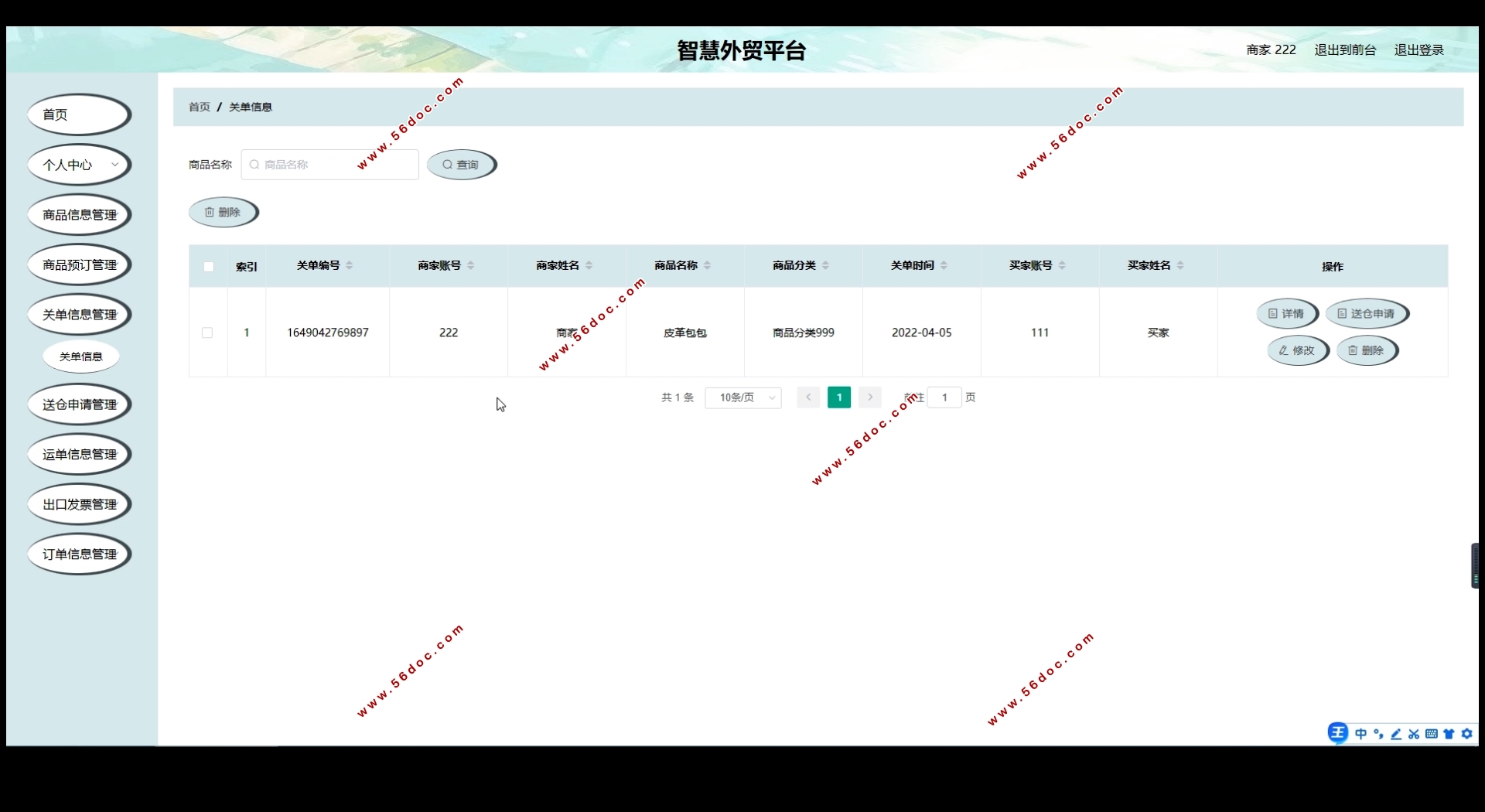Viewport: 1485px width, 812px height.
Task: Expand the 个人中心 sidebar menu
Action: coord(79,165)
